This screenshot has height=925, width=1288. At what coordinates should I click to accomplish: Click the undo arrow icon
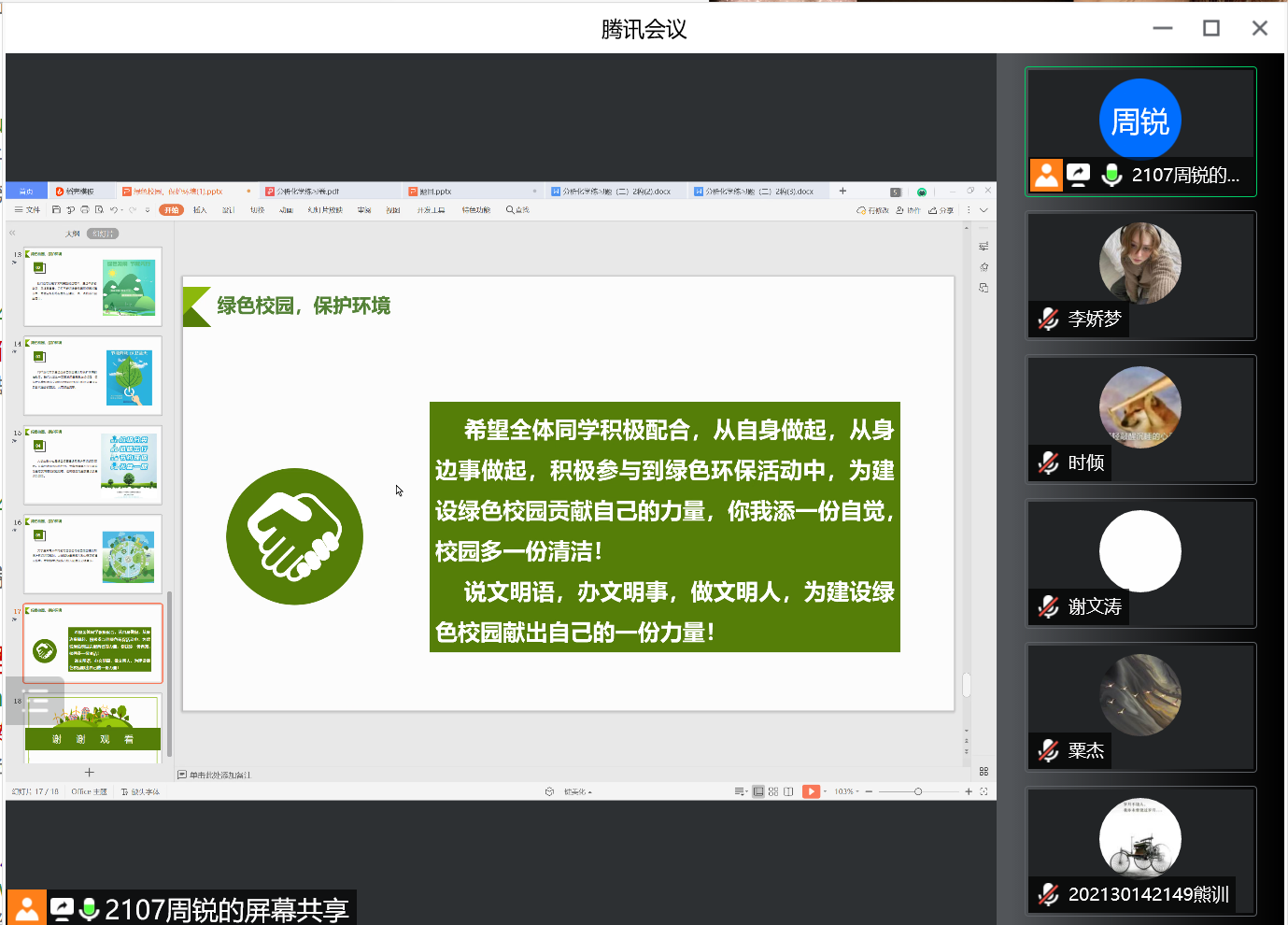pos(113,210)
